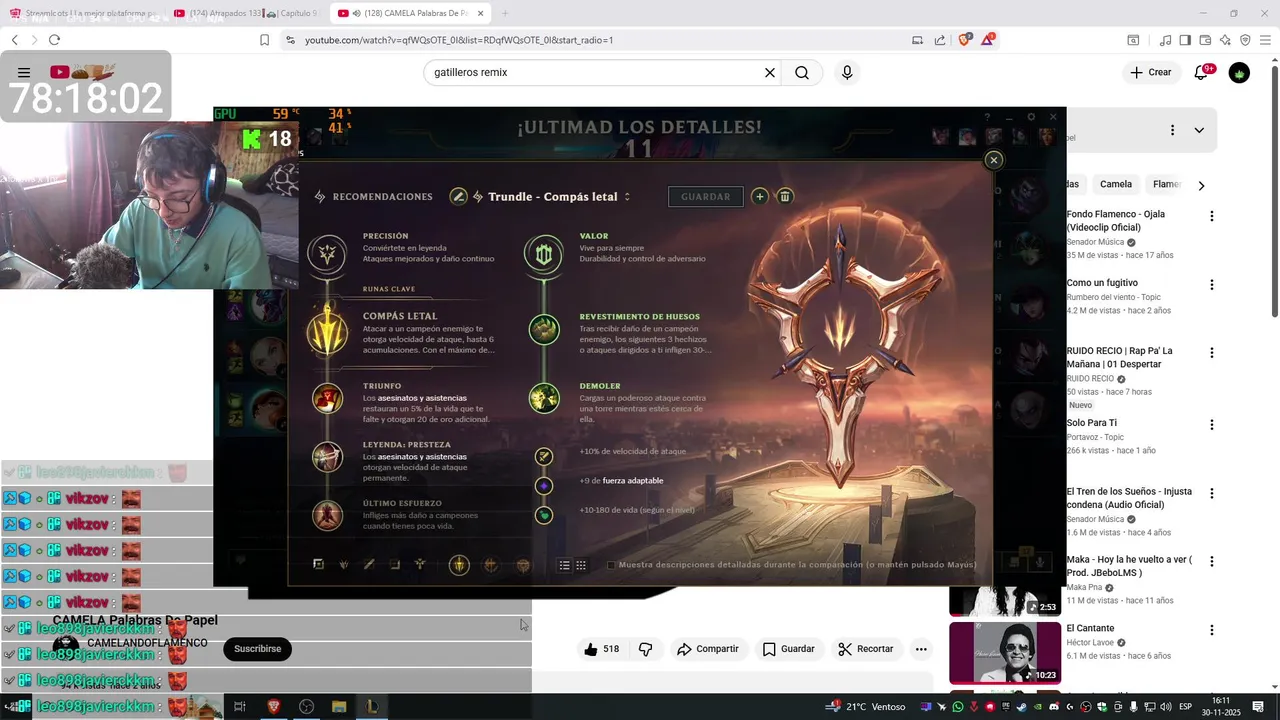
Task: Open options for Solo Para Ti
Action: click(1212, 425)
